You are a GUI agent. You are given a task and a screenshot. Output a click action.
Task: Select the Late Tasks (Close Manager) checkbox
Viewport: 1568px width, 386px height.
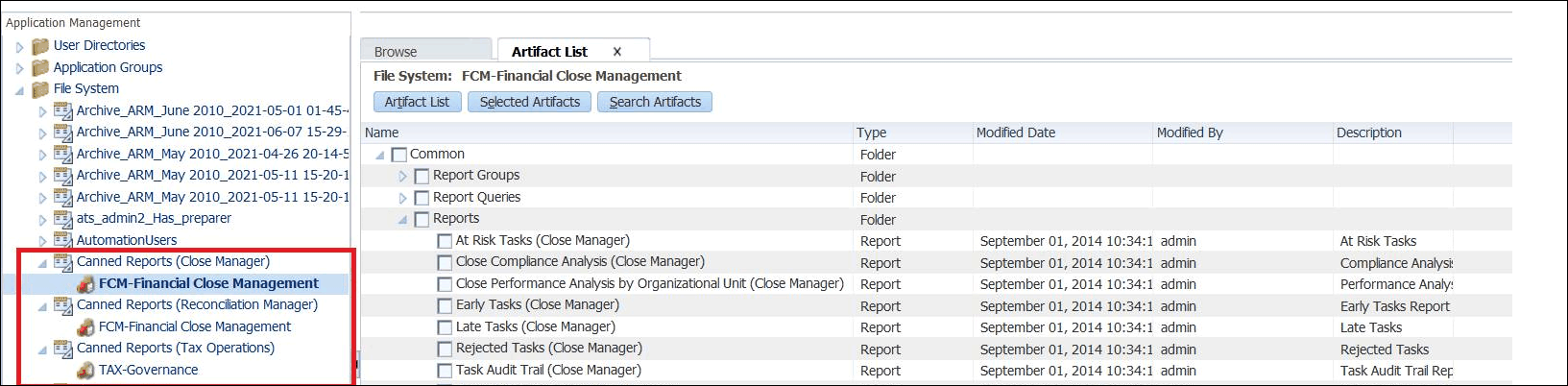coord(445,327)
